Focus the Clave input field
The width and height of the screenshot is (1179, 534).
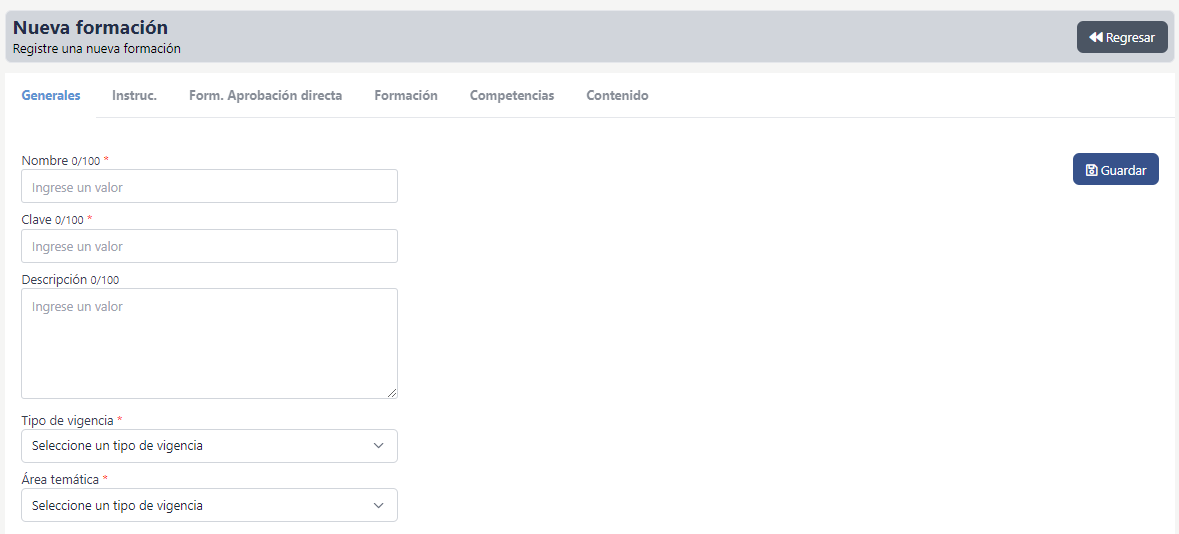209,246
